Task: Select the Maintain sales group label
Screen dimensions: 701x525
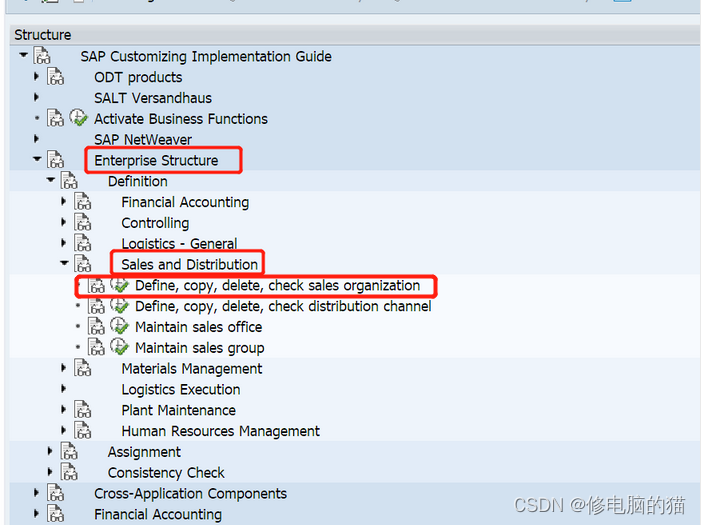Action: (x=199, y=347)
